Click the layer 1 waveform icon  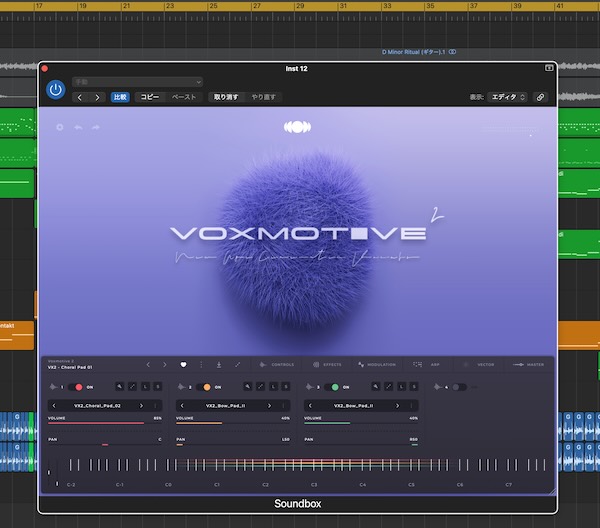tap(53, 387)
